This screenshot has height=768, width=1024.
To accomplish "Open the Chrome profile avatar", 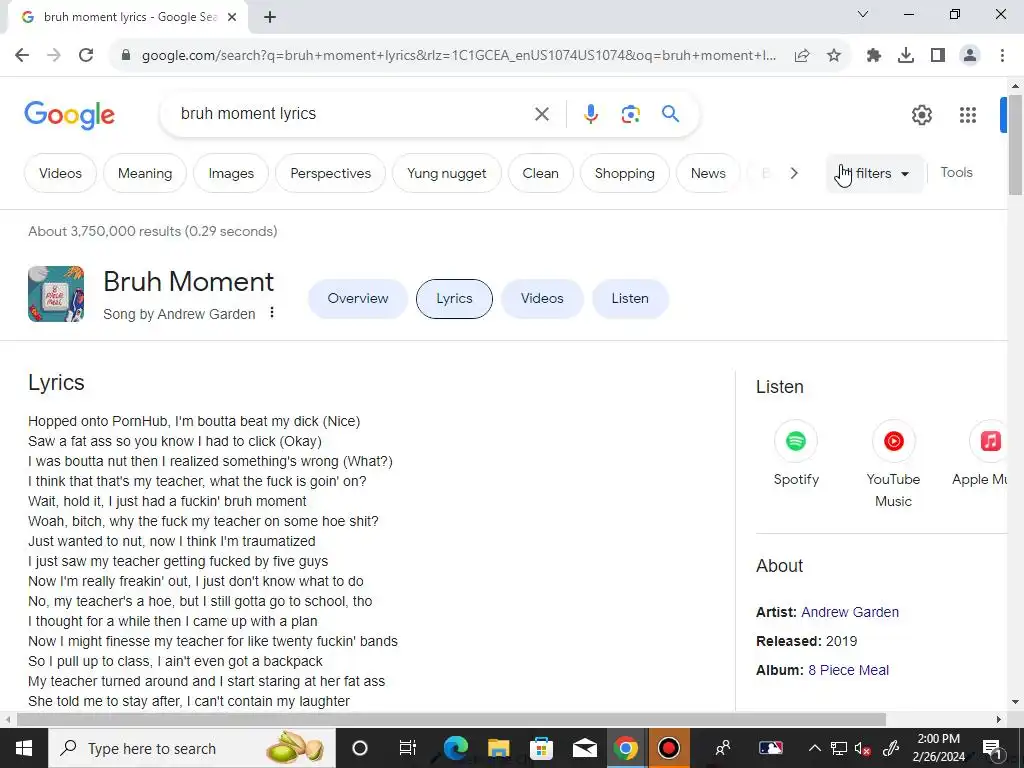I will pyautogui.click(x=970, y=56).
